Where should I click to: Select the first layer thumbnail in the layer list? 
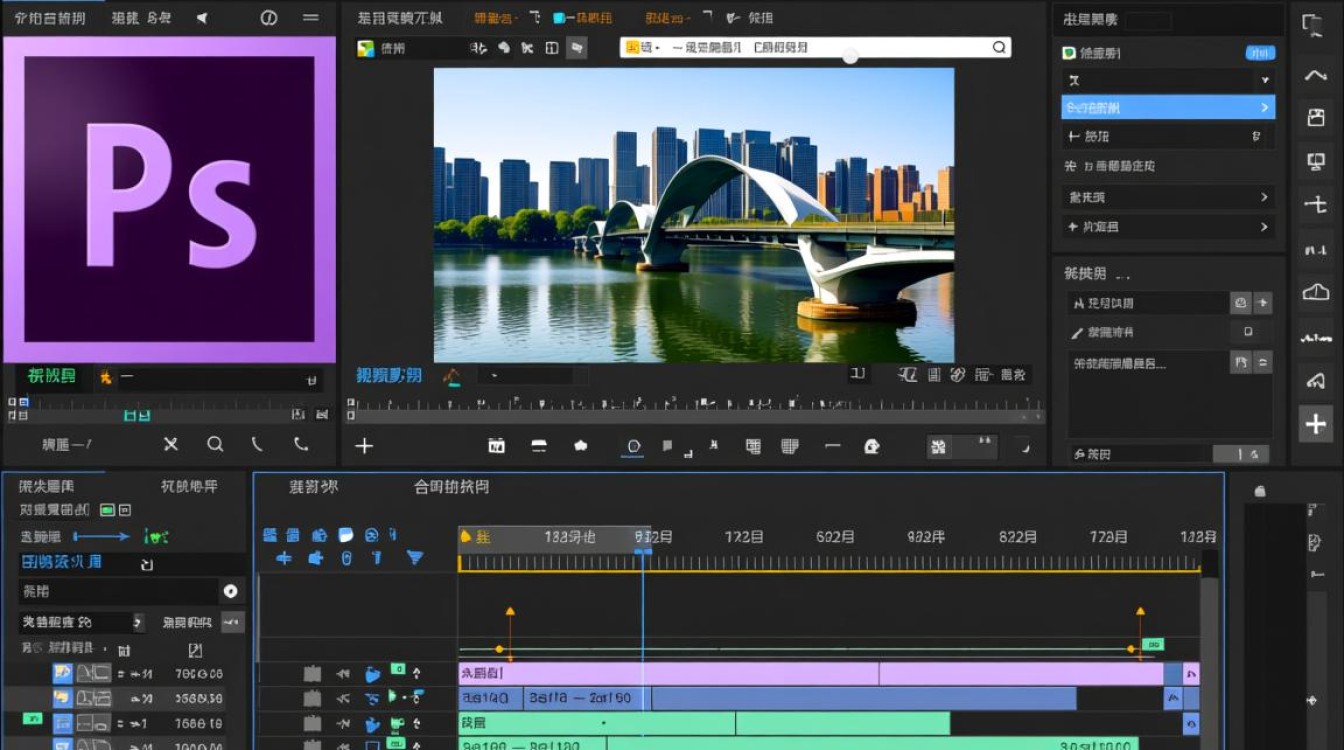coord(62,673)
